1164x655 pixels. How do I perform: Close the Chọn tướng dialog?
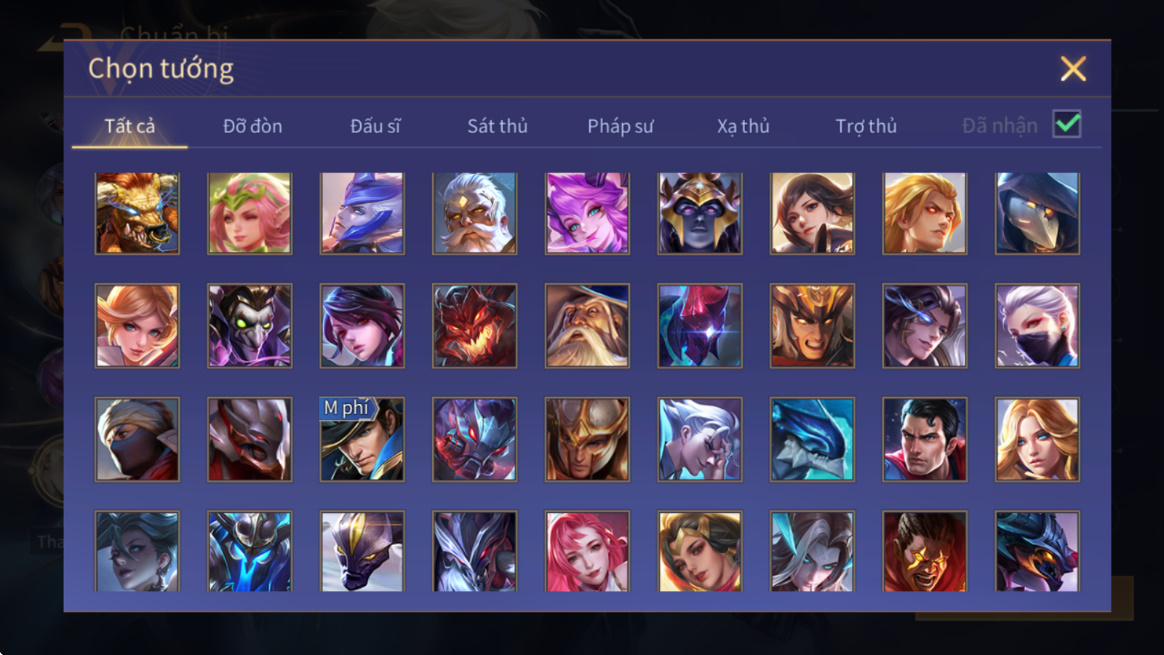(x=1073, y=69)
